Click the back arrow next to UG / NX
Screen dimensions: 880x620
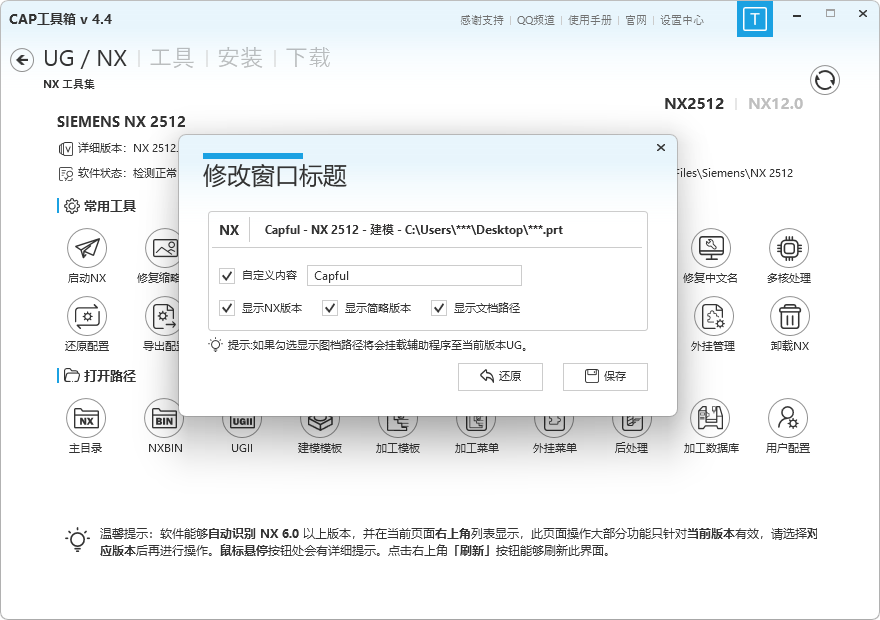[22, 60]
